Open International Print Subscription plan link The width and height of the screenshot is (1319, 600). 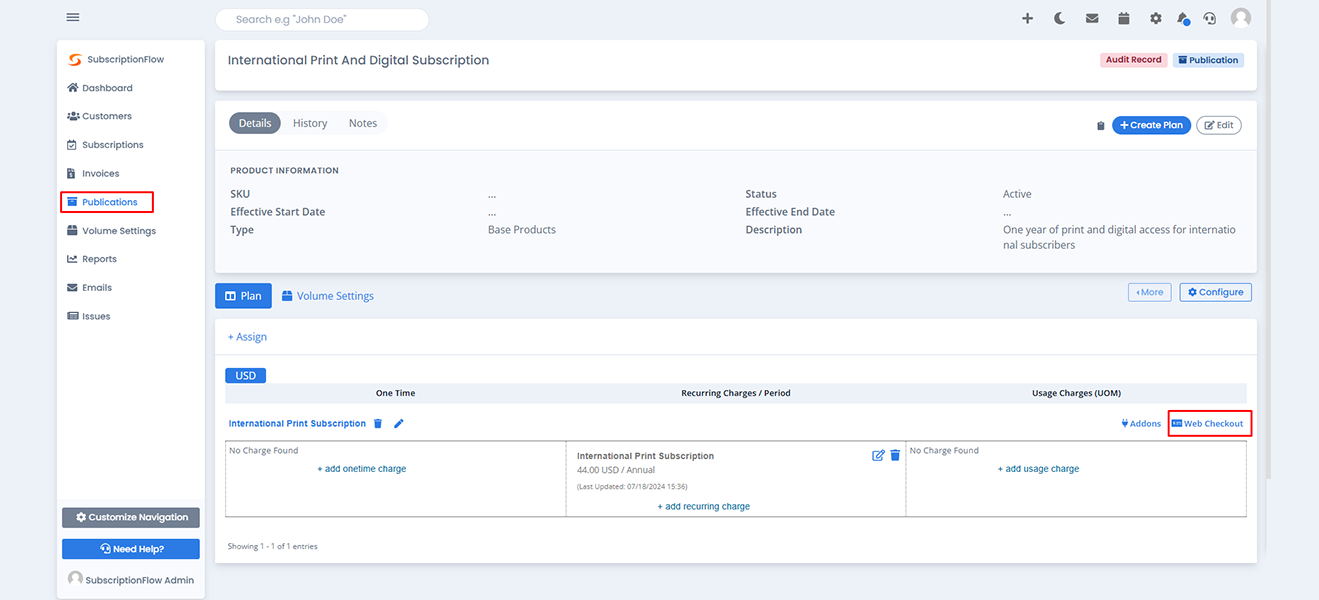pos(297,424)
